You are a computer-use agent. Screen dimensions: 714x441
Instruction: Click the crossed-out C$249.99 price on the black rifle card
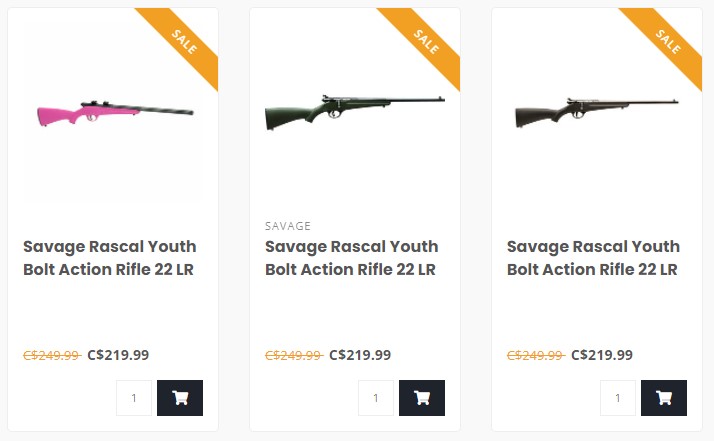[x=536, y=355]
